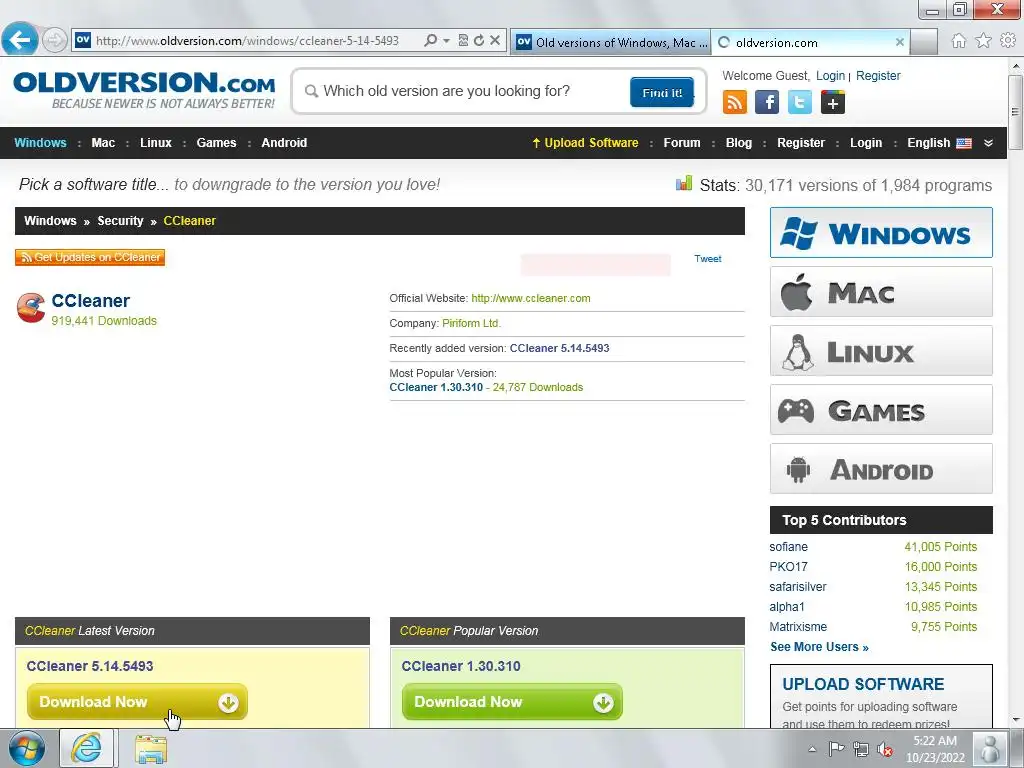The height and width of the screenshot is (768, 1024).
Task: Click the See More Users link
Action: (x=820, y=647)
